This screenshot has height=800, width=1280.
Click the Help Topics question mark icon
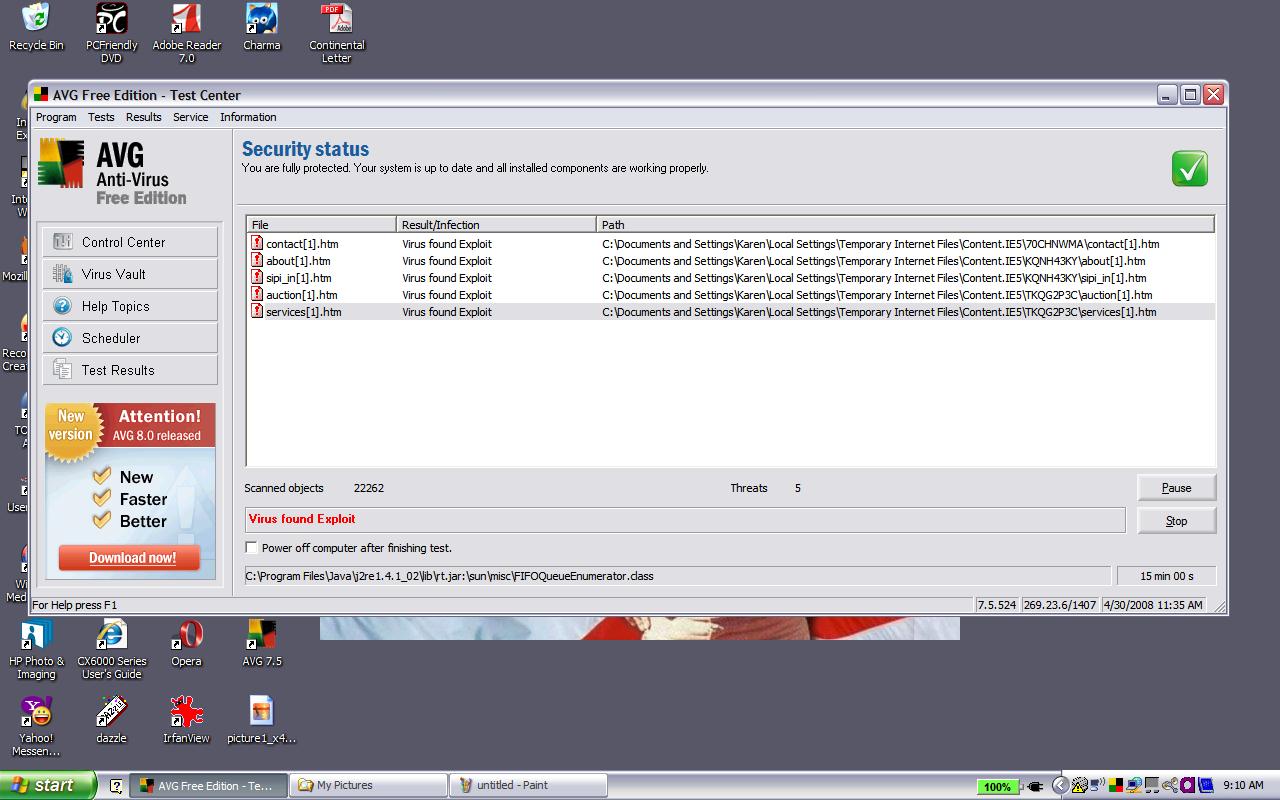62,306
